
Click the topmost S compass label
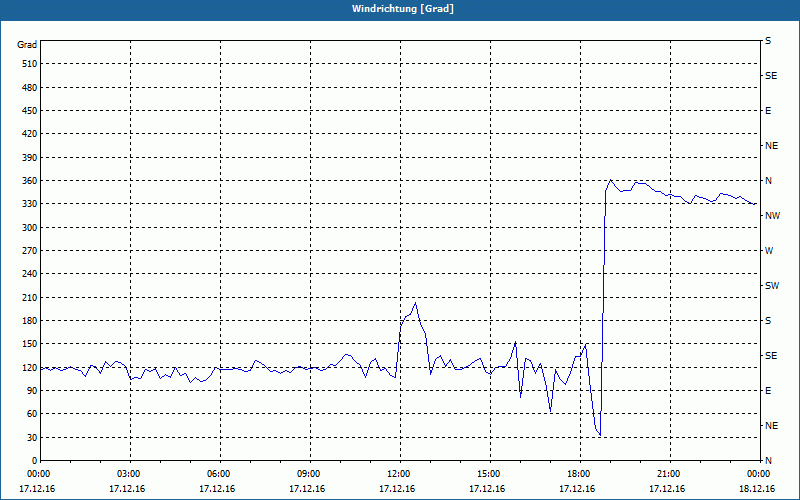tap(768, 41)
